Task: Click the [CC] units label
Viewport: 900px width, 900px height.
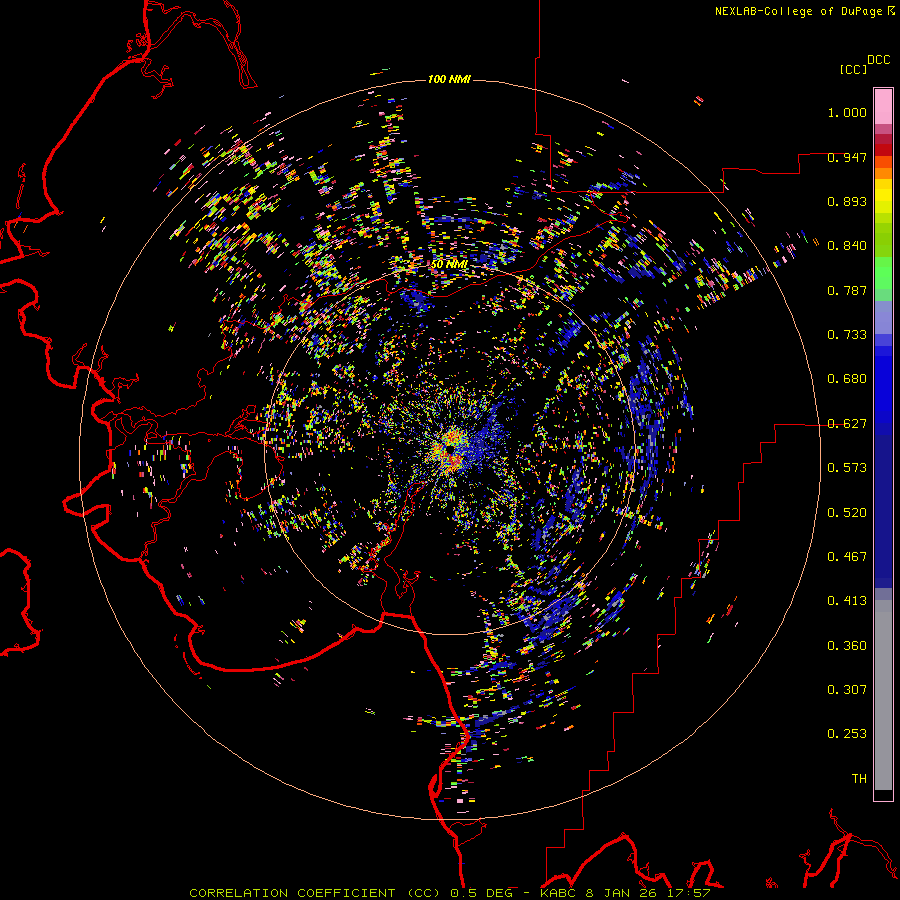Action: tap(854, 69)
